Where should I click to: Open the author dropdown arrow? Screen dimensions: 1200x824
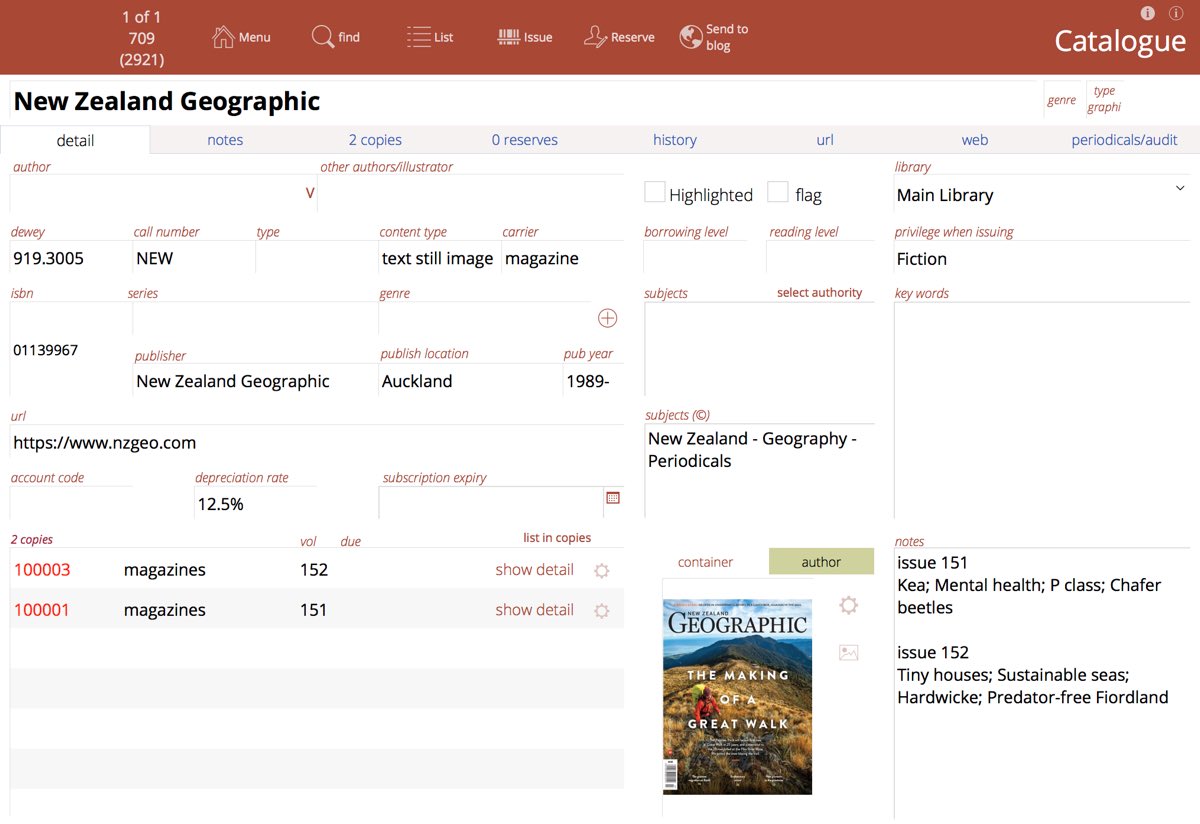coord(310,193)
